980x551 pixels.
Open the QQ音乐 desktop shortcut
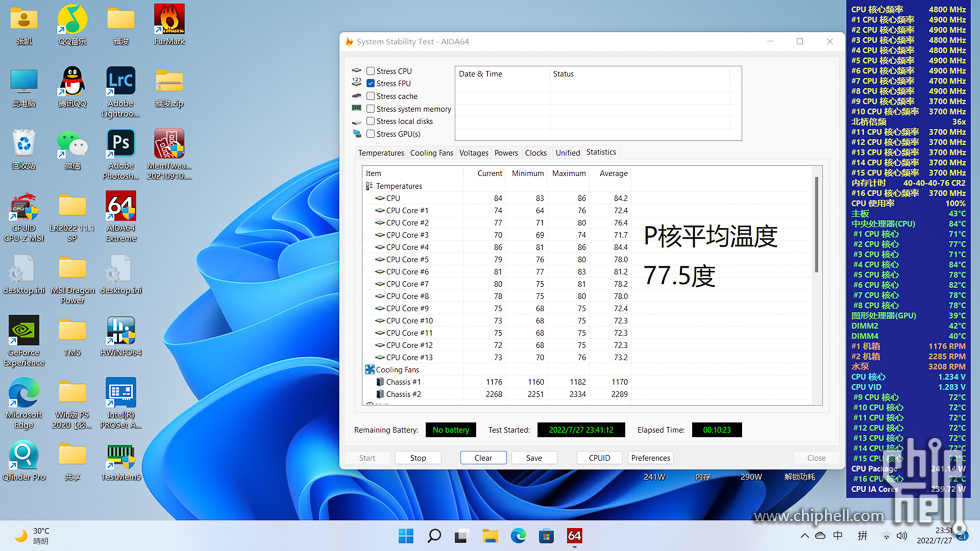click(x=72, y=25)
